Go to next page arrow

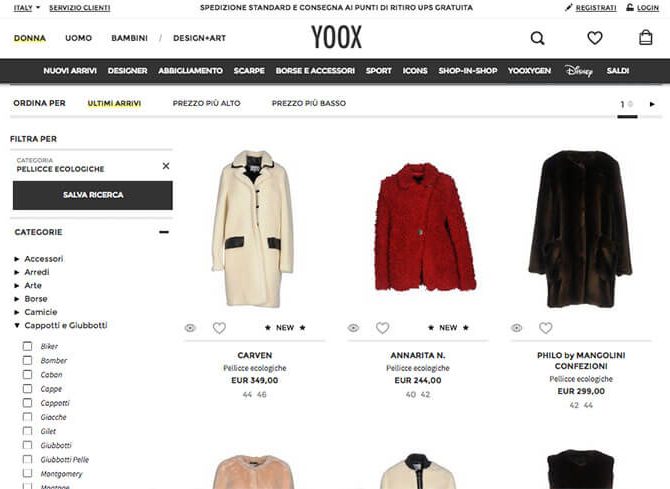click(652, 104)
